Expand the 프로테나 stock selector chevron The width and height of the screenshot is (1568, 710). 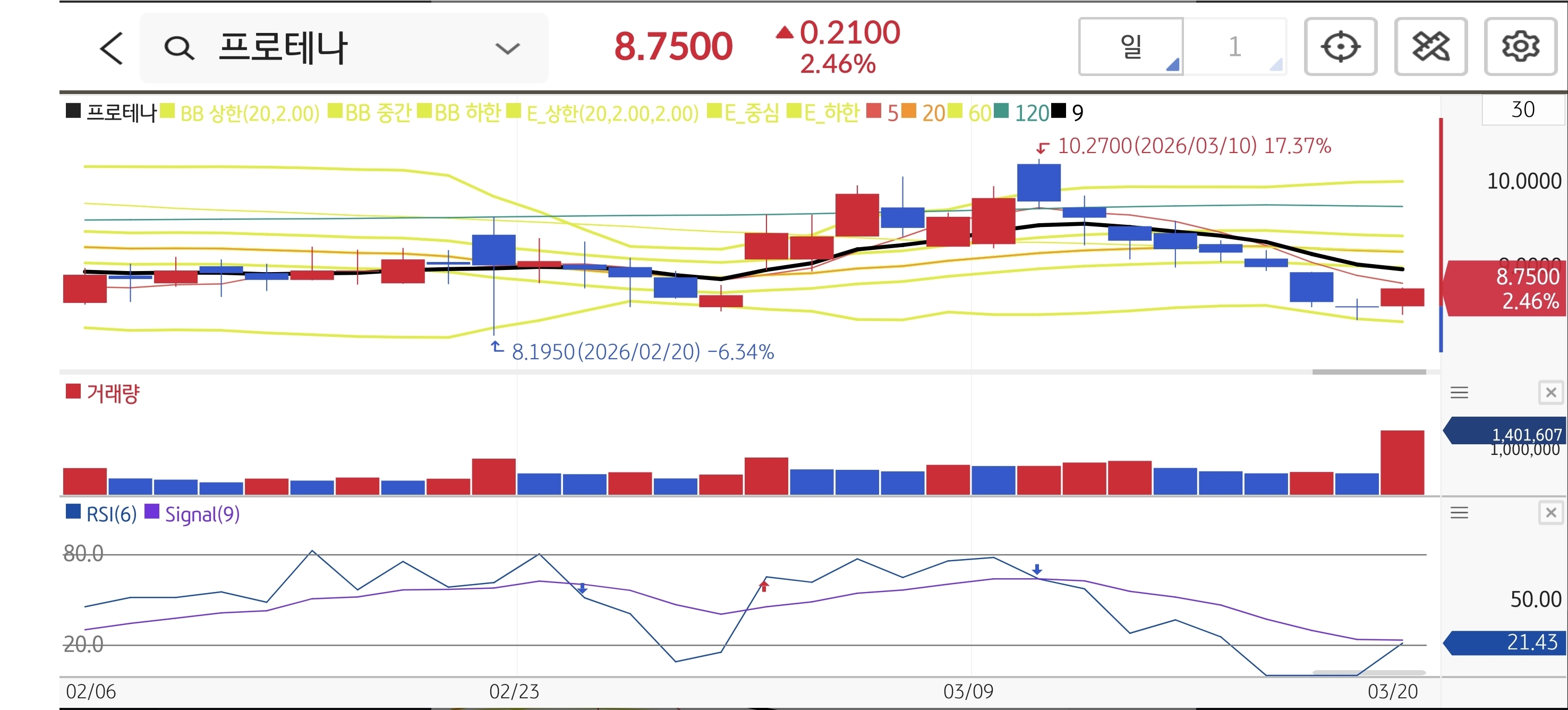(x=507, y=48)
